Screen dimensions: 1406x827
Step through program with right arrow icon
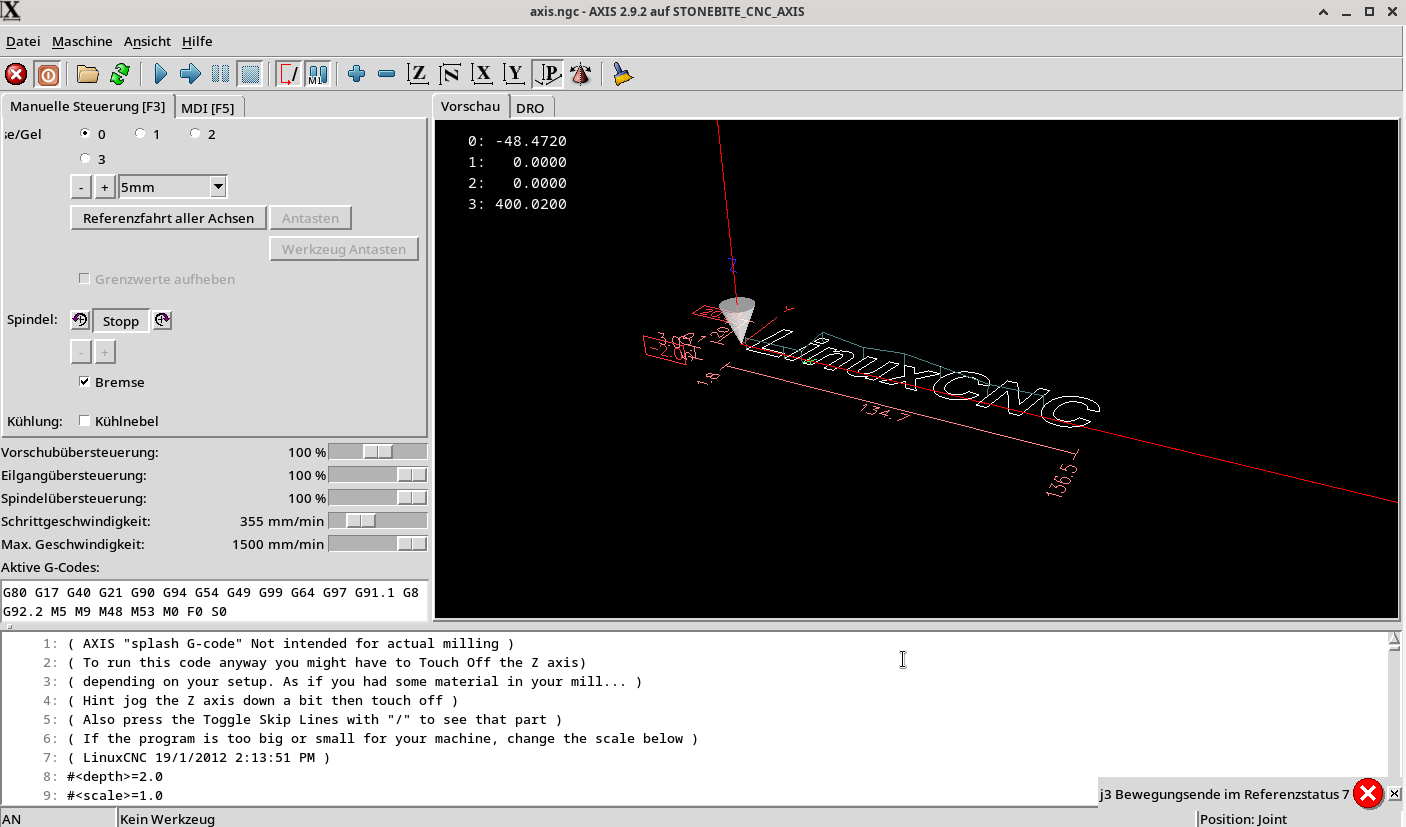click(190, 74)
